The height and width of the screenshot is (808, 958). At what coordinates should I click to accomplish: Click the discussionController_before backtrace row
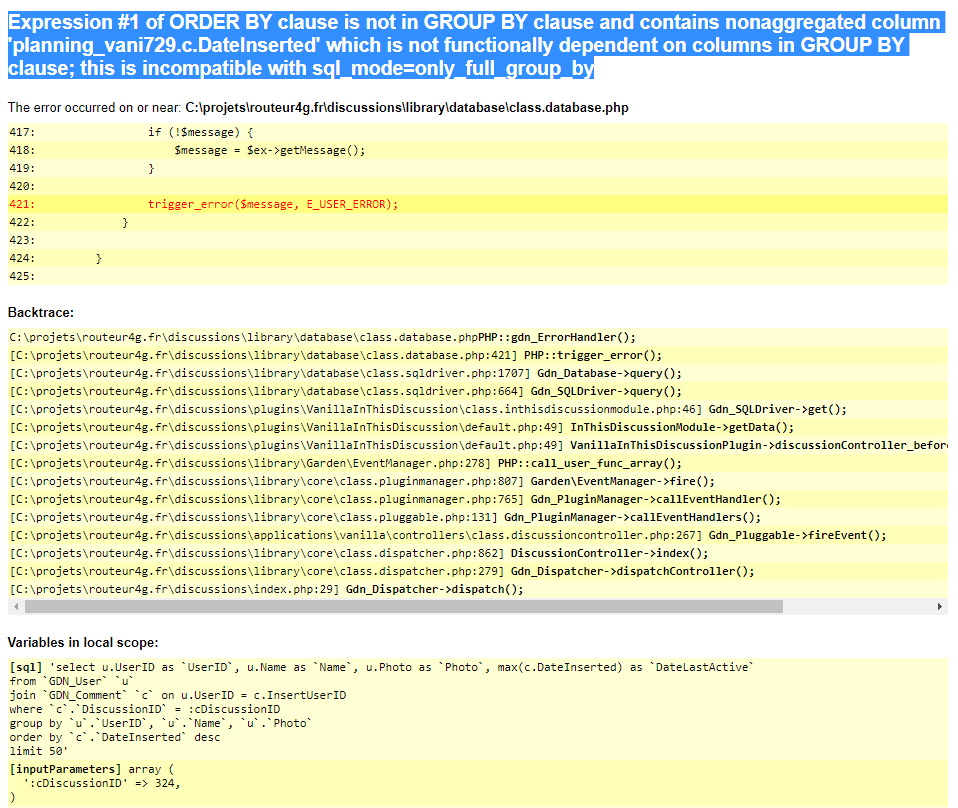coord(478,446)
